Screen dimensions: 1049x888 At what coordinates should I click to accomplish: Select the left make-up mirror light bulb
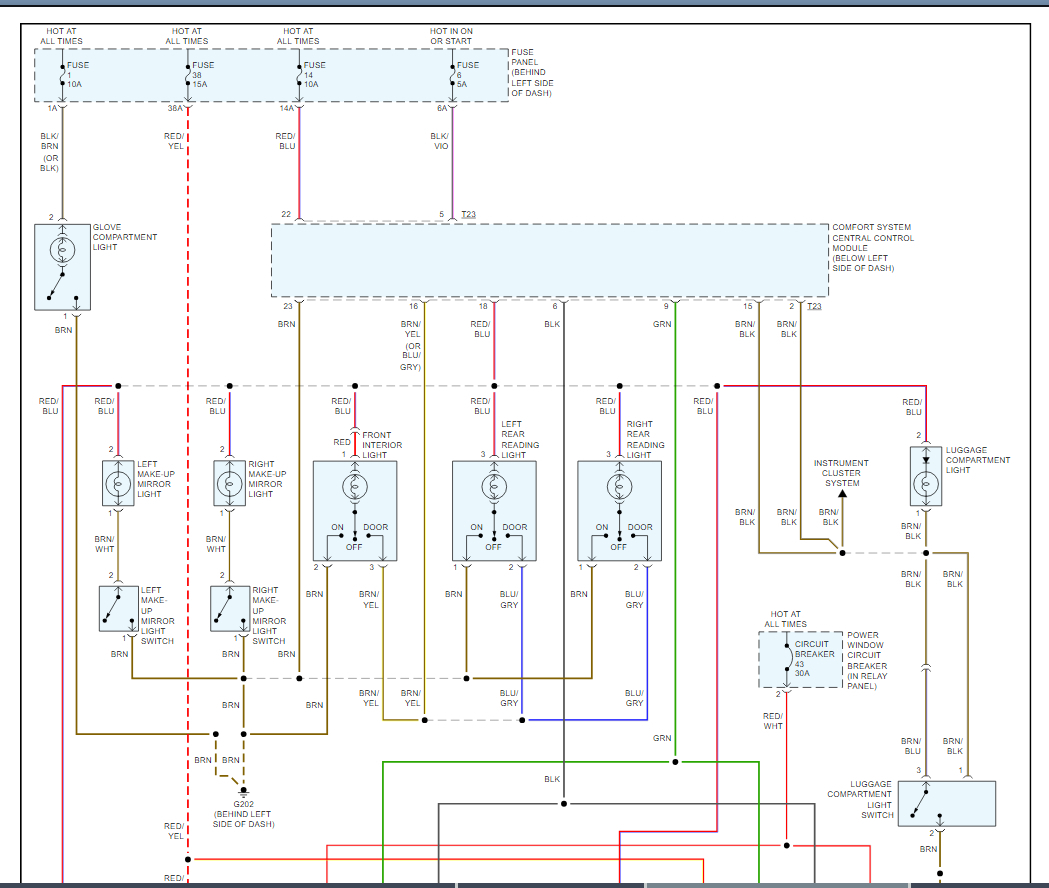point(118,483)
